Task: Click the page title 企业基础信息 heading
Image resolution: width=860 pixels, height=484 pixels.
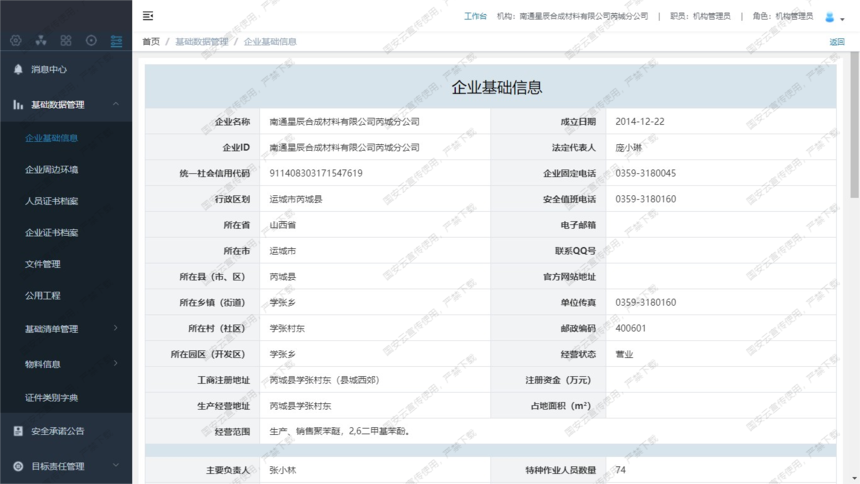Action: click(x=497, y=87)
